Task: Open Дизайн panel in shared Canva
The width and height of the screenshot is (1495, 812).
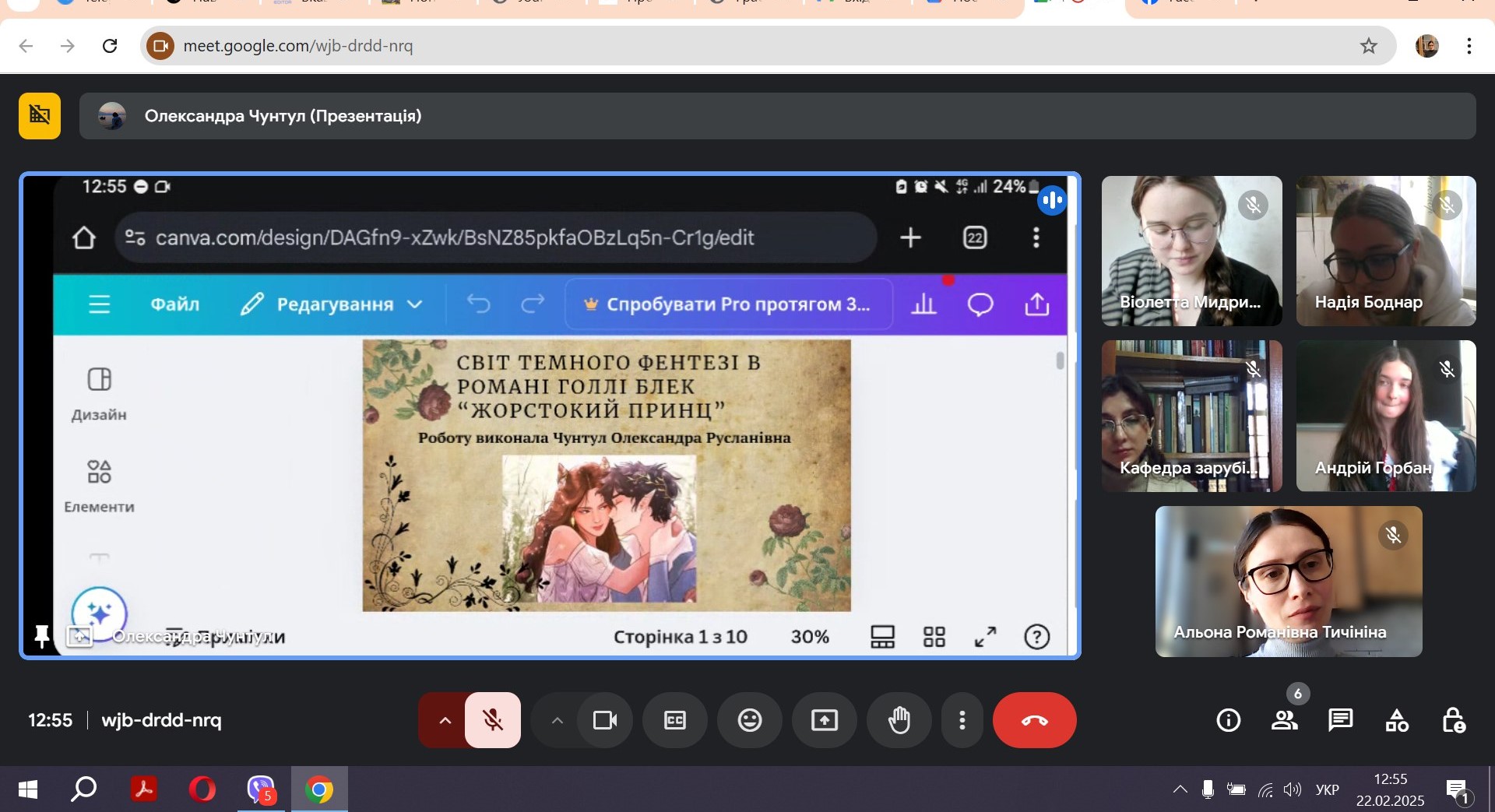Action: tap(99, 394)
